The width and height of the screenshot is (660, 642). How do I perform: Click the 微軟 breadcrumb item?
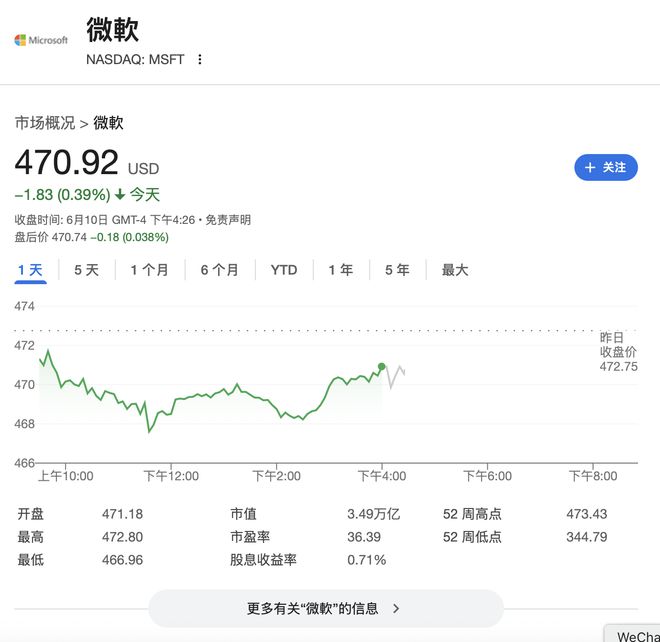coord(109,123)
